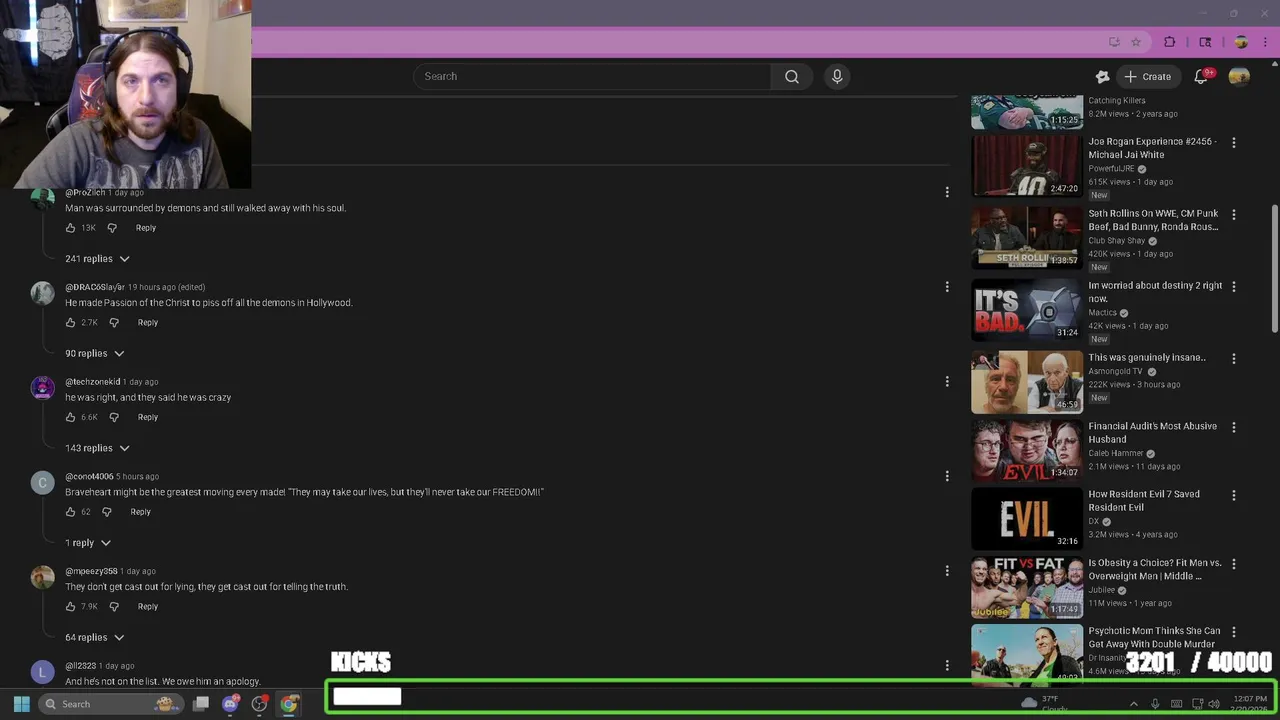1280x720 pixels.
Task: Click the icon left of Create
Action: tap(1102, 76)
